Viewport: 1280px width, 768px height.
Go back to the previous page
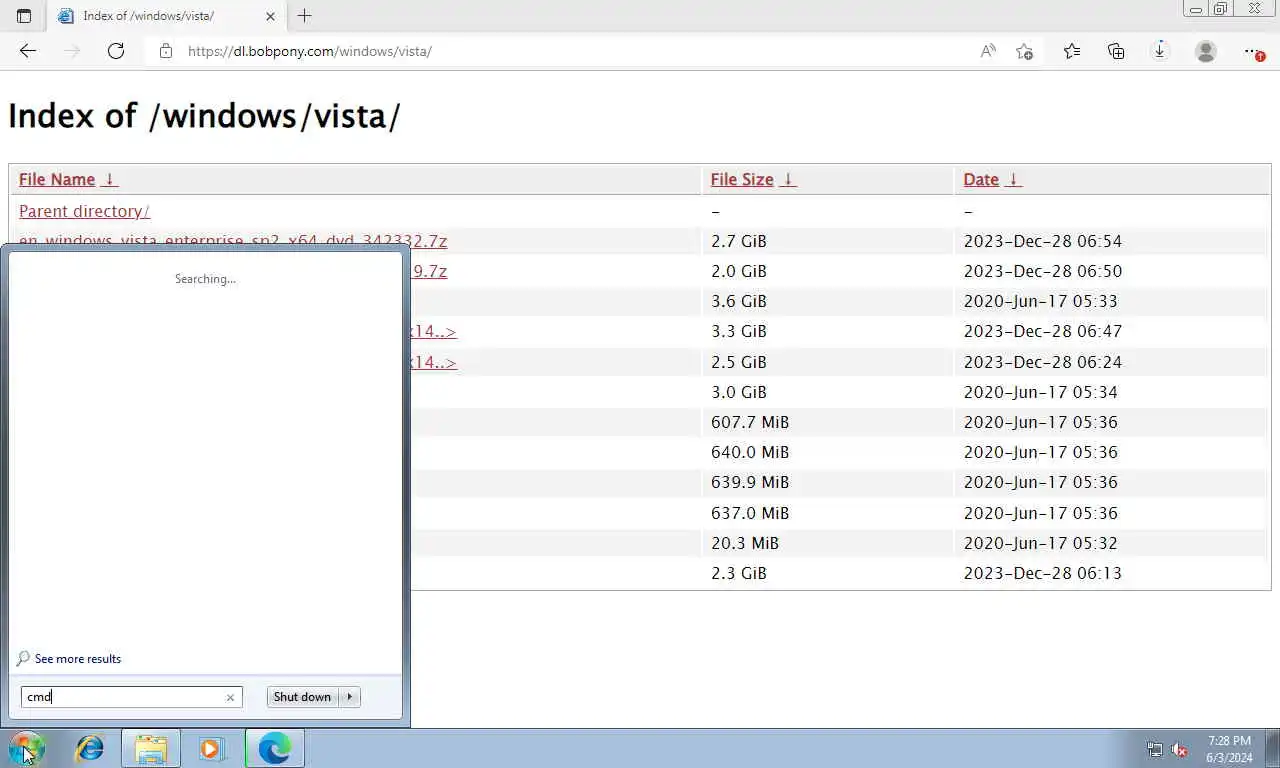click(x=27, y=51)
